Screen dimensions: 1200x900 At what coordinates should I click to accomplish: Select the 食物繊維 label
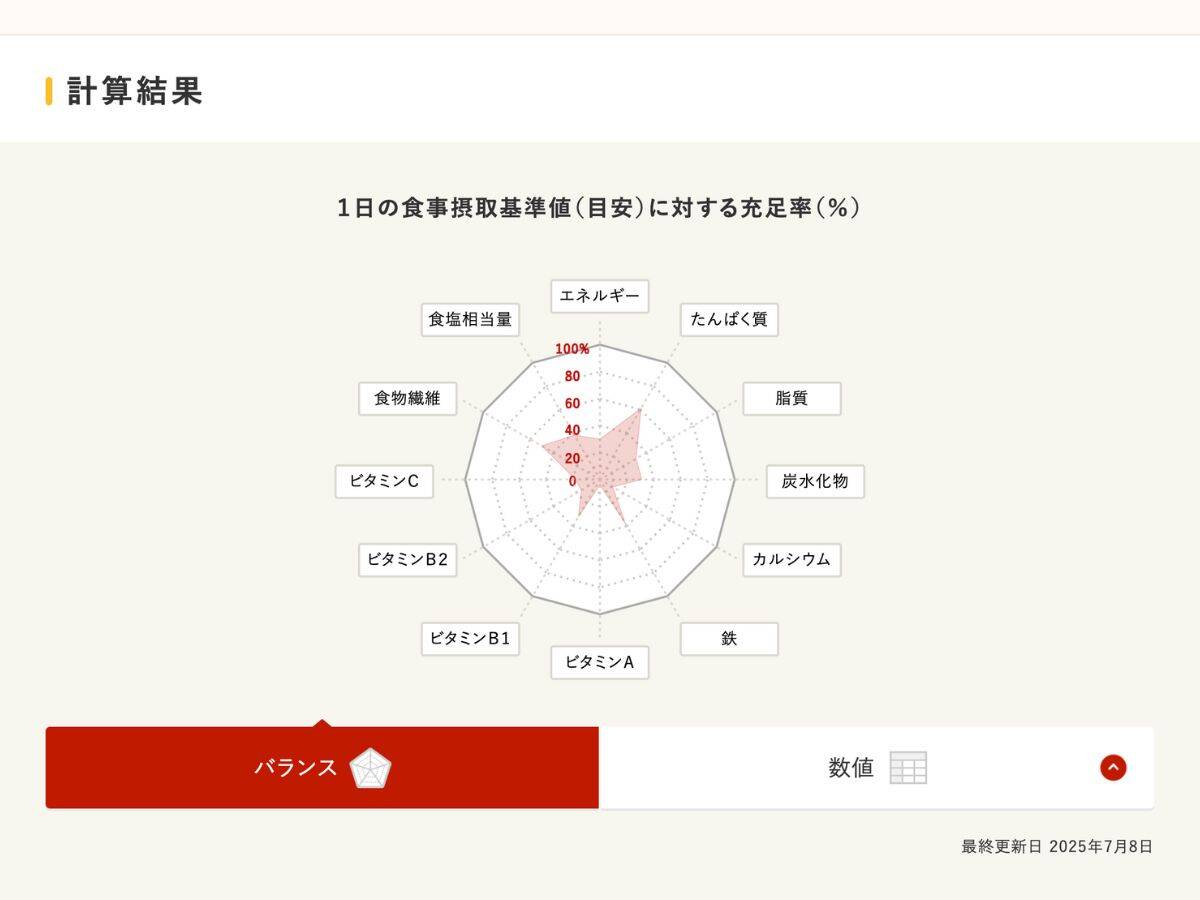(x=407, y=398)
